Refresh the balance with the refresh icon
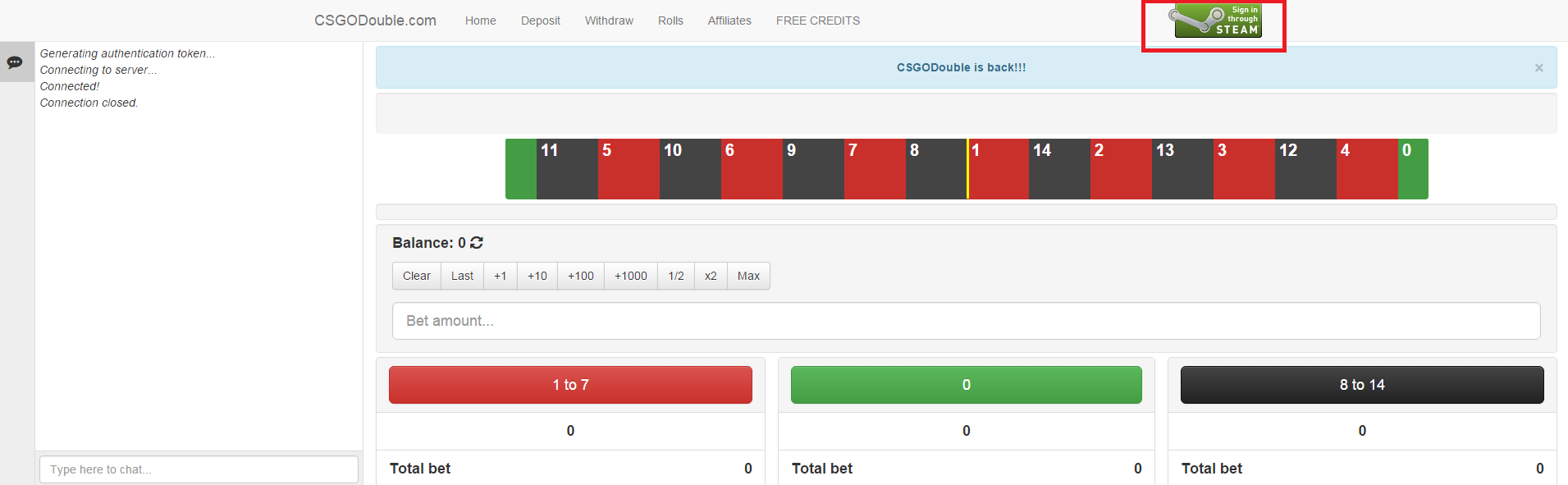The width and height of the screenshot is (1568, 485). pyautogui.click(x=477, y=242)
